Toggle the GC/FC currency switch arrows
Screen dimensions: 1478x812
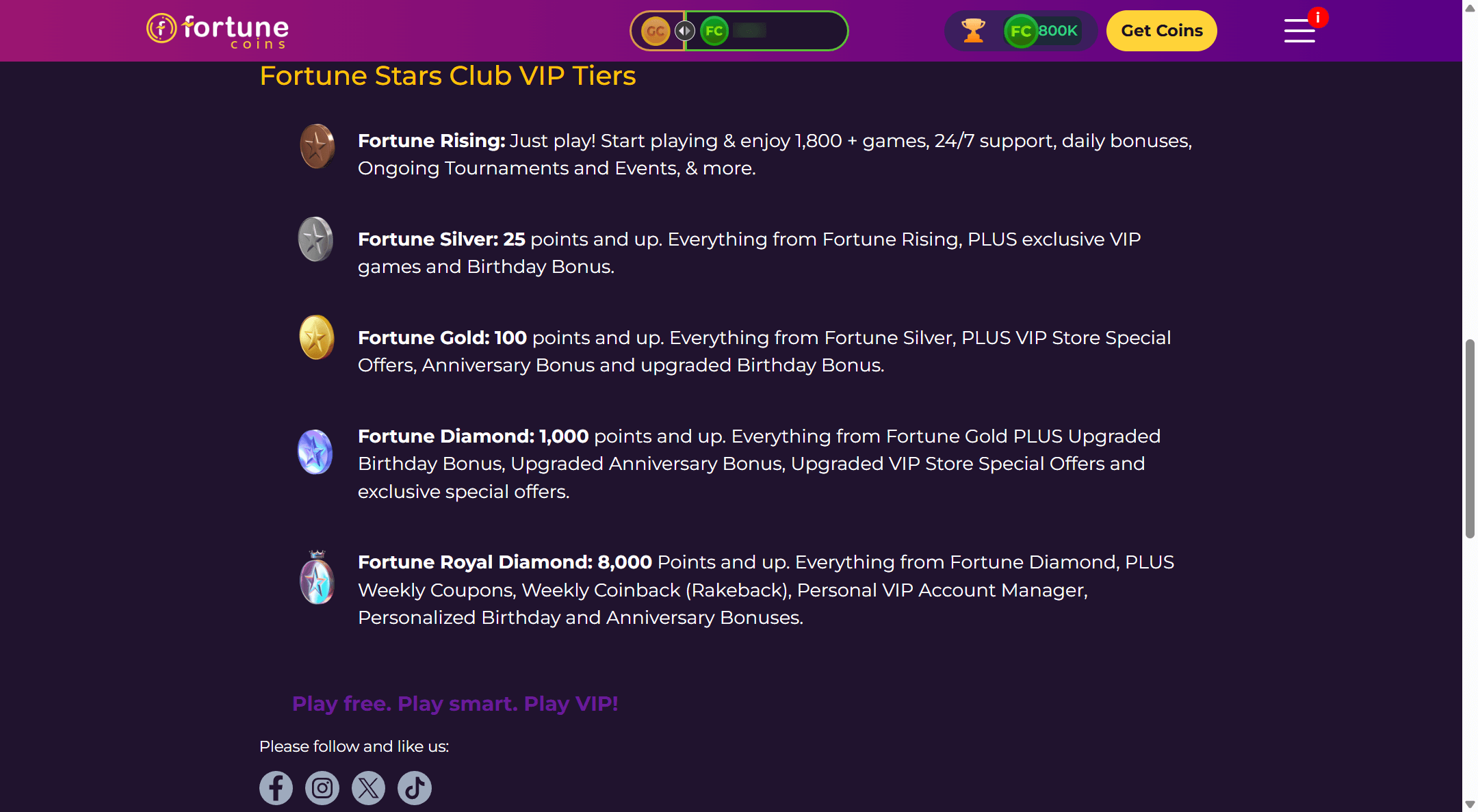685,31
